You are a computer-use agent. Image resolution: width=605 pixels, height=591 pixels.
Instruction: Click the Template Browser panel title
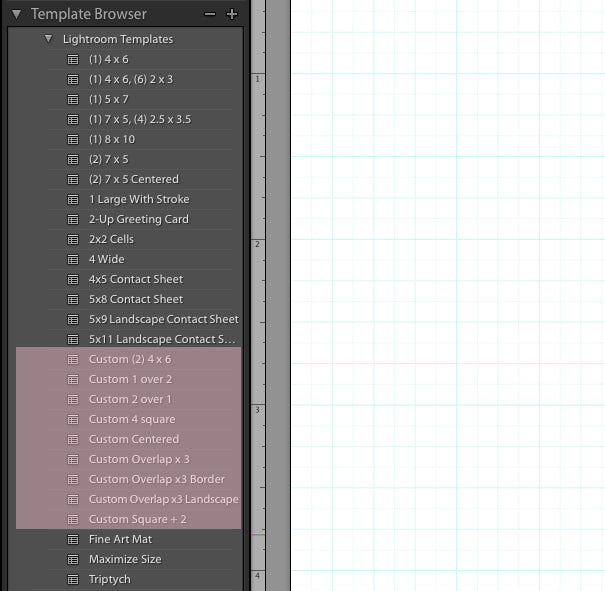(x=89, y=14)
